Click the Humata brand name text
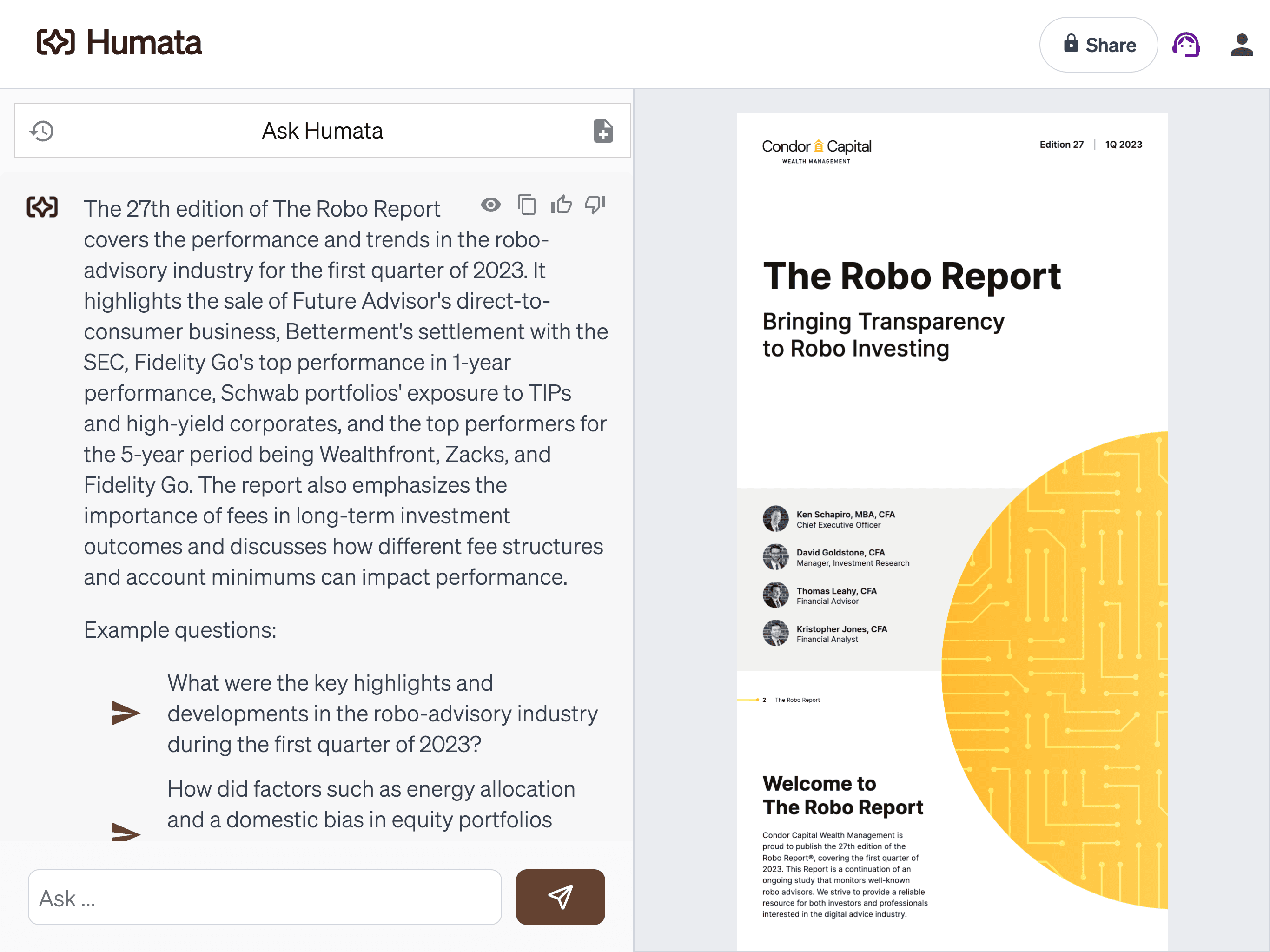Screen dimensions: 1270x952 point(144,42)
